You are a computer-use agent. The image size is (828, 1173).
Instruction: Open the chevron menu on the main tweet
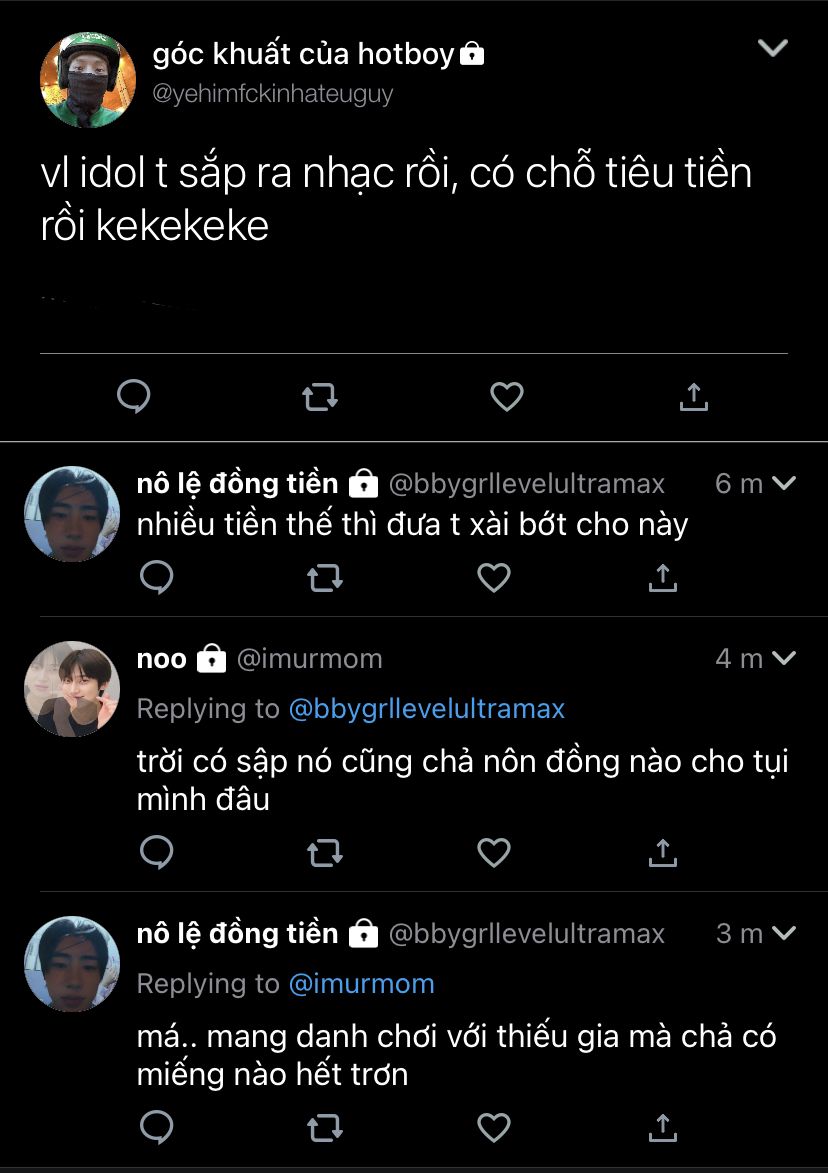[773, 48]
